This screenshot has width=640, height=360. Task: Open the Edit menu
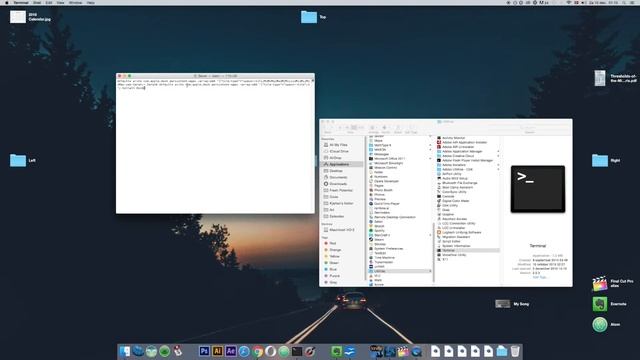(x=49, y=2)
